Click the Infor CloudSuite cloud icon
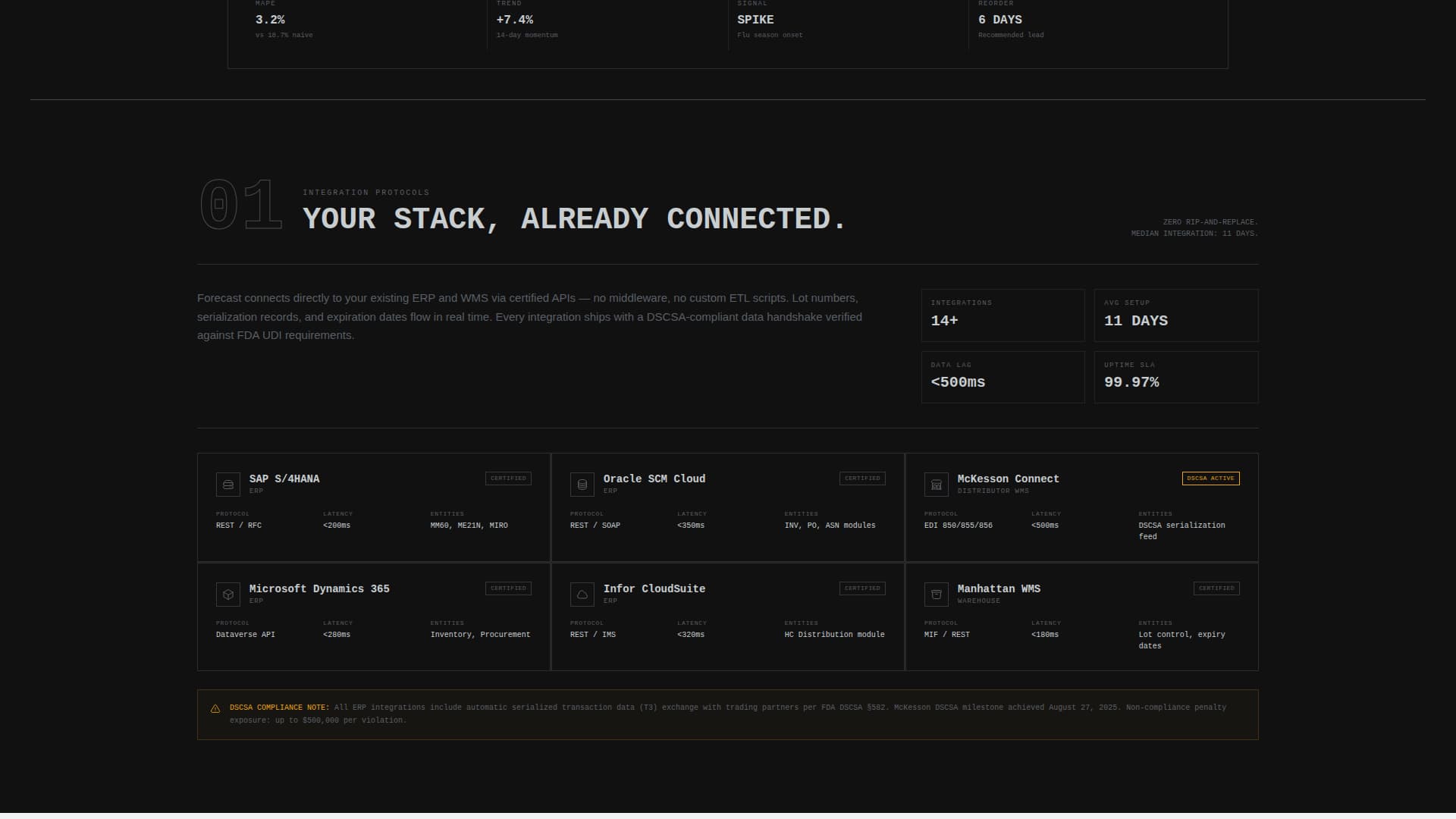 tap(582, 595)
